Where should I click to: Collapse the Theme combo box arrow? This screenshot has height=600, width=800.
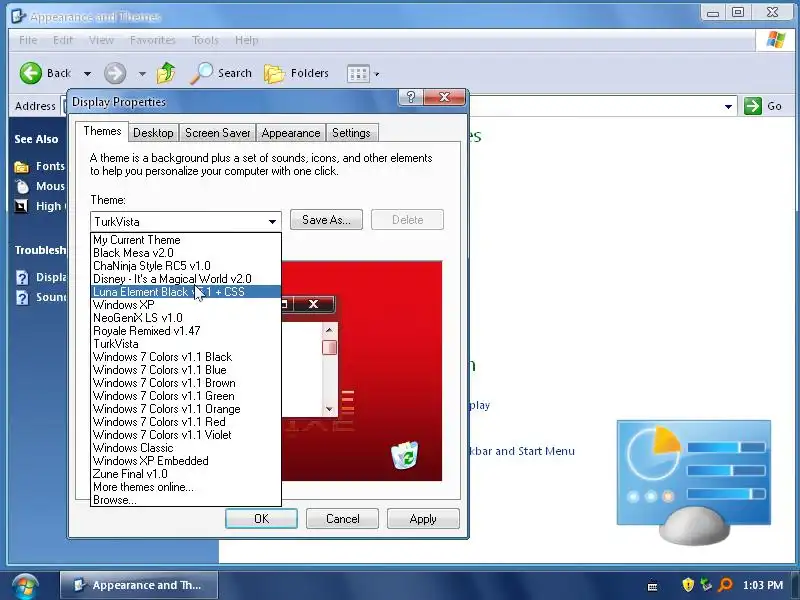click(272, 221)
